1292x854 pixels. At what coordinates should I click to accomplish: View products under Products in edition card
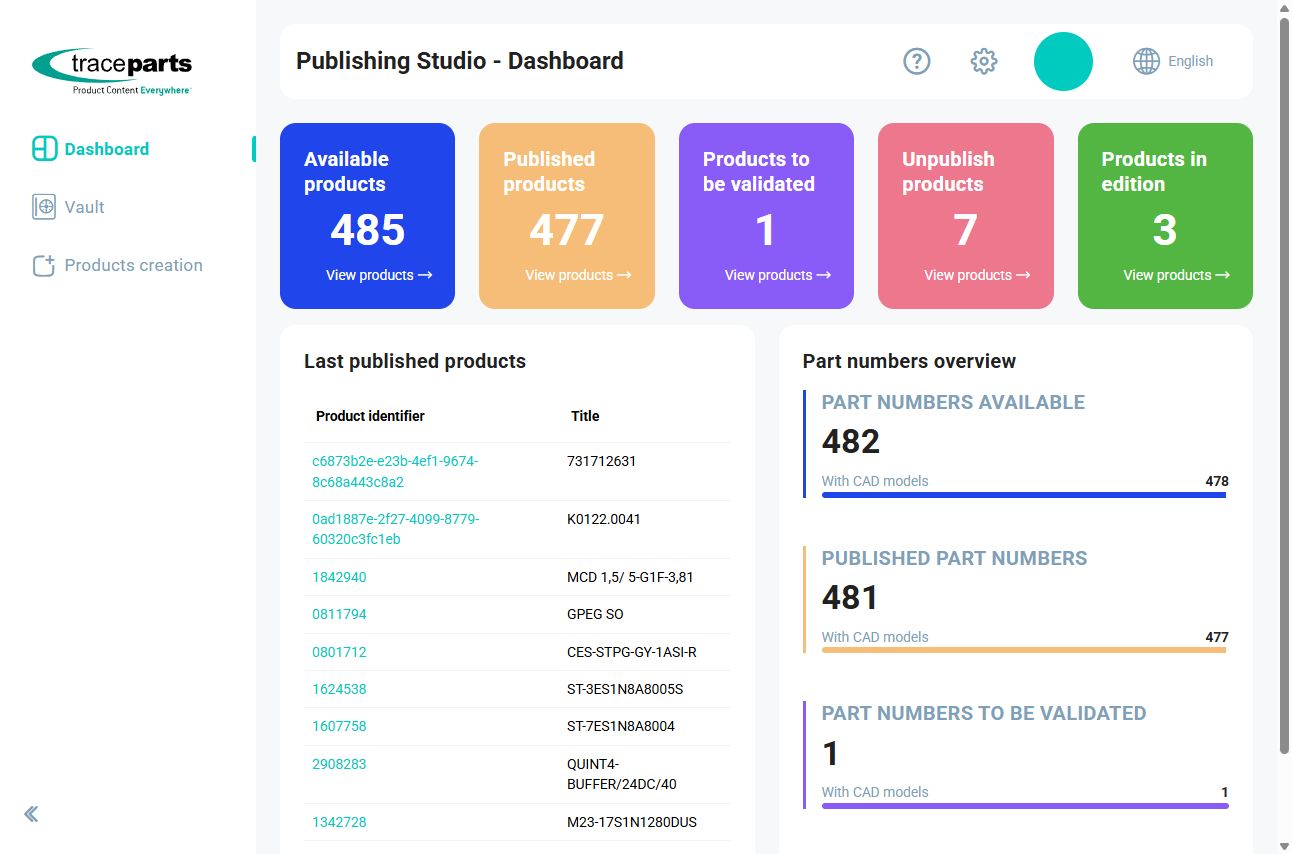(1176, 275)
